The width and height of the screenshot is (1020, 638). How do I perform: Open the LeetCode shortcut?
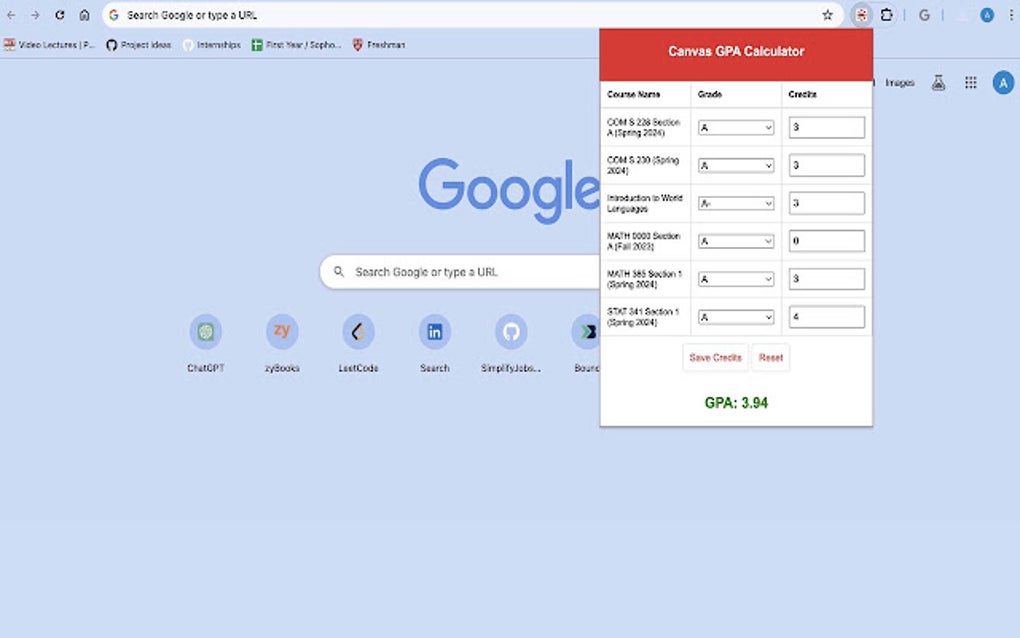357,332
